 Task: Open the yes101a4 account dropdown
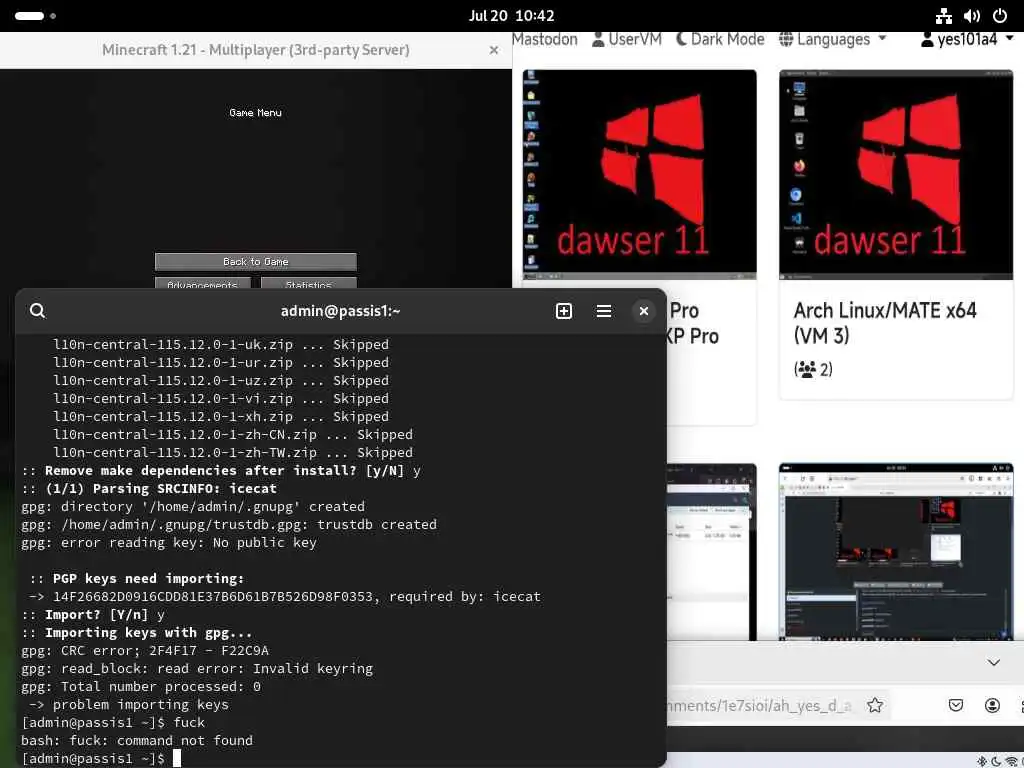click(967, 39)
